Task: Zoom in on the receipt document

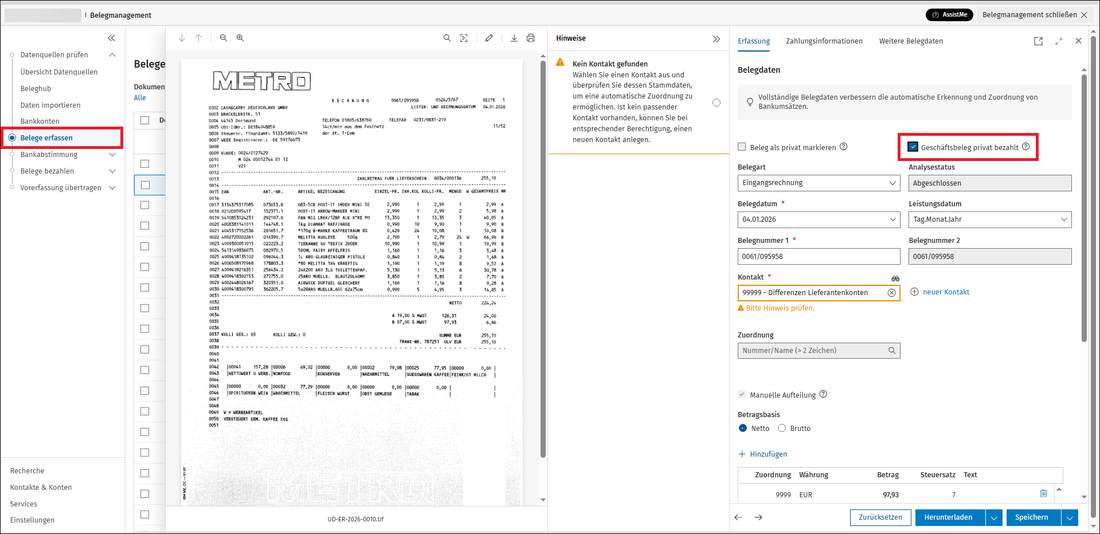Action: [240, 39]
